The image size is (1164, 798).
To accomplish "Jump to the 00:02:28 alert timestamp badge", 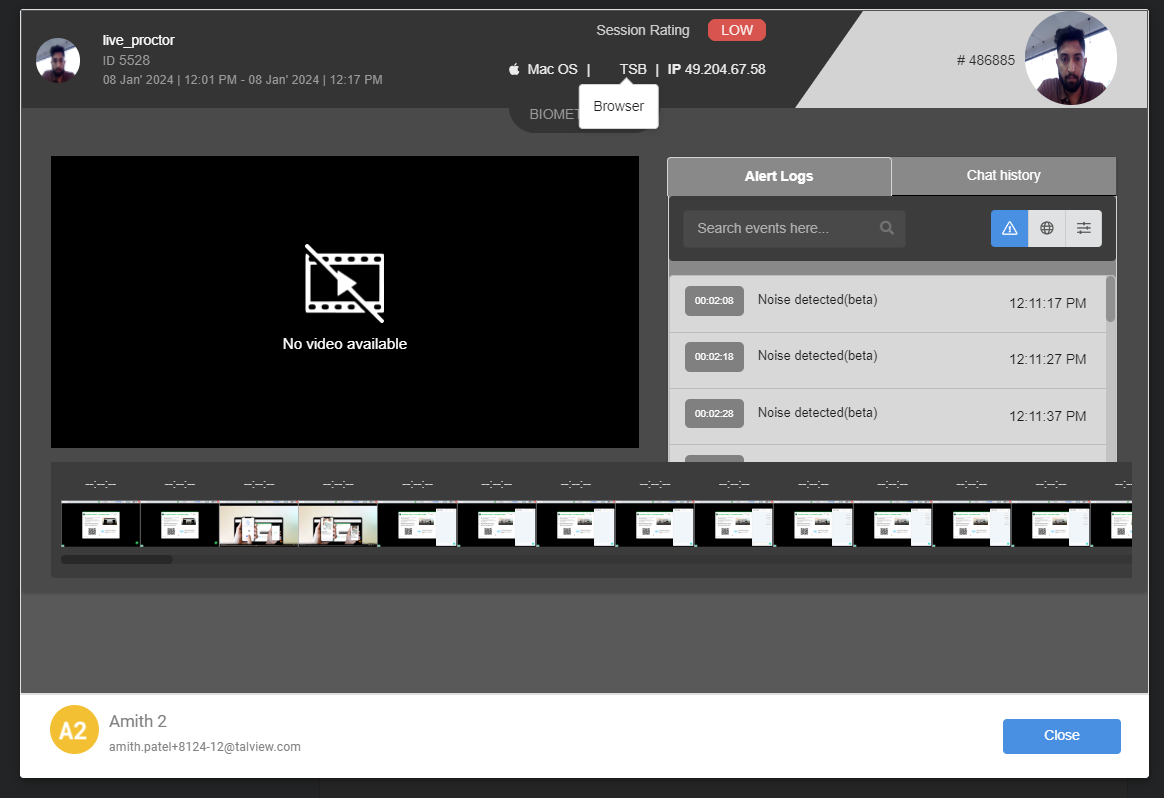I will 714,413.
